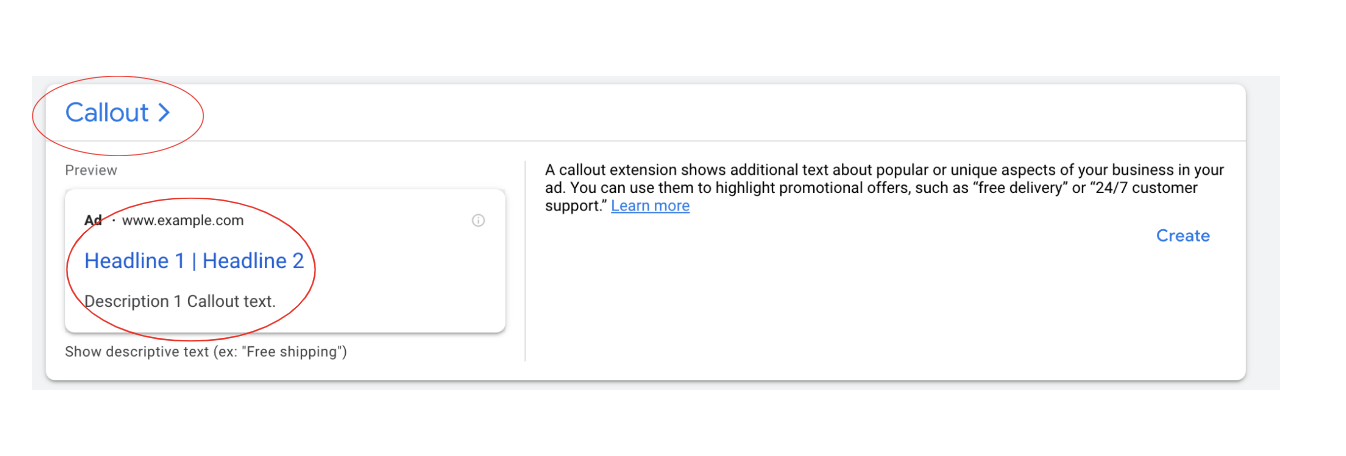Click the "Free shipping" example in caption
This screenshot has height=456, width=1346.
(x=300, y=352)
